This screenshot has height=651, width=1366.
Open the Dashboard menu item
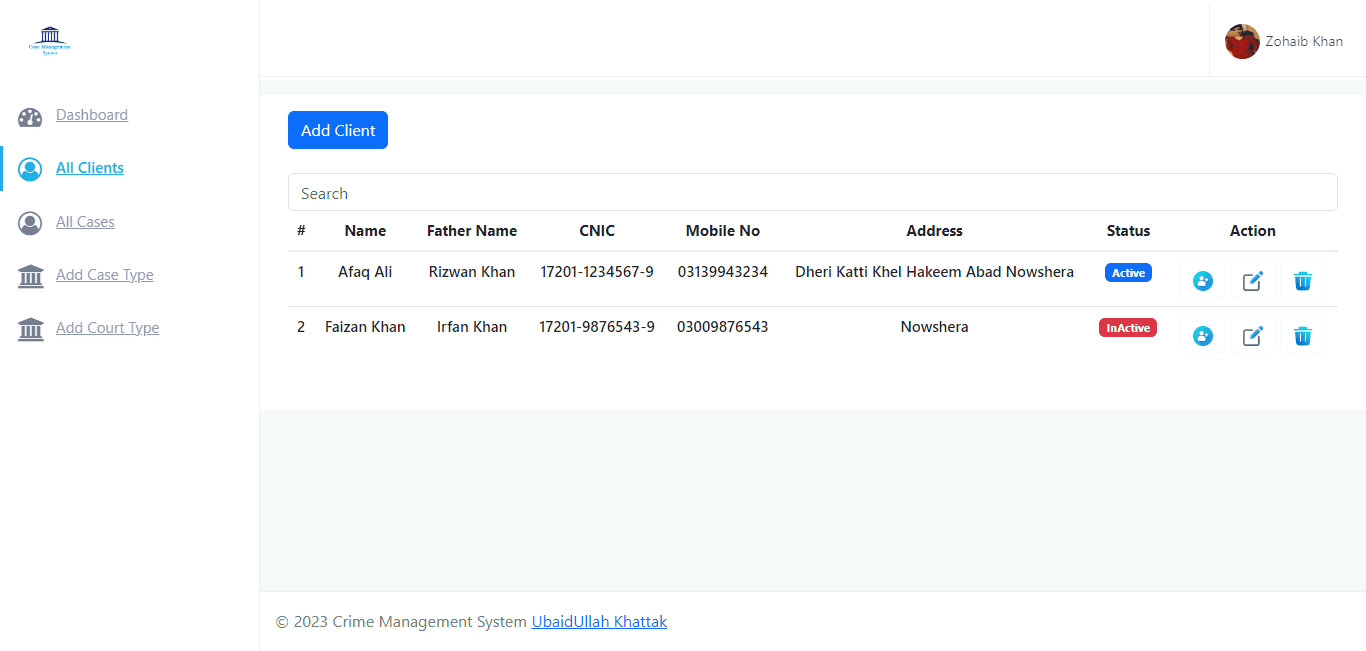click(92, 115)
